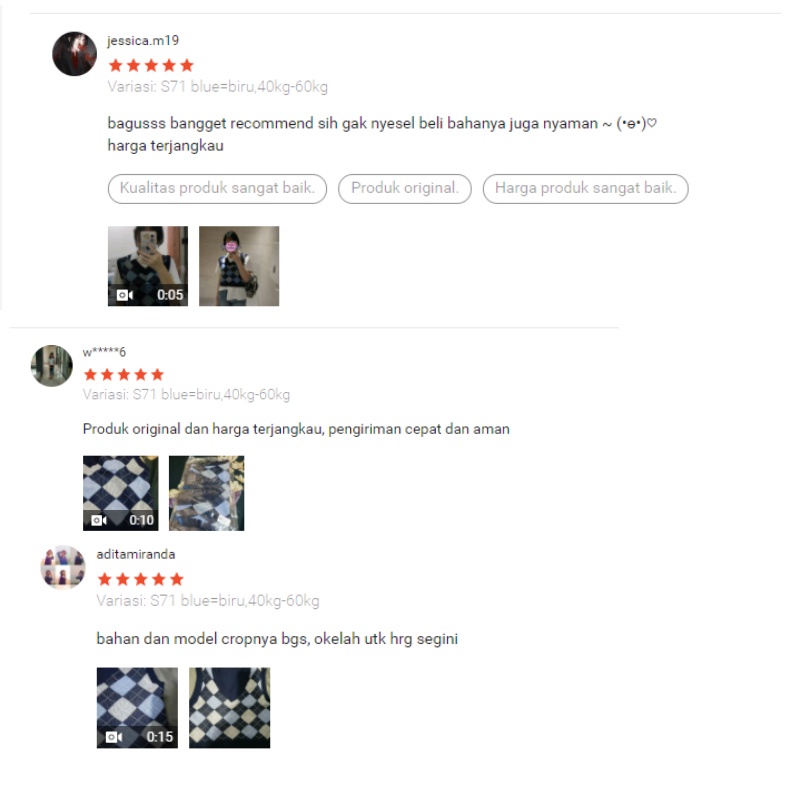This screenshot has height=800, width=800.
Task: Open w*****6's packaged vest photo
Action: 207,493
